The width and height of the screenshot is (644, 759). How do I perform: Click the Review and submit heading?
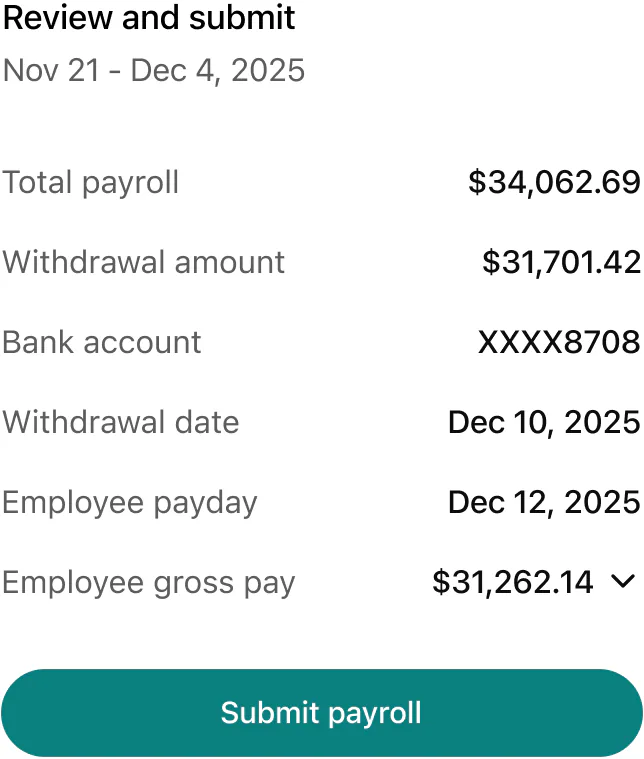[150, 18]
